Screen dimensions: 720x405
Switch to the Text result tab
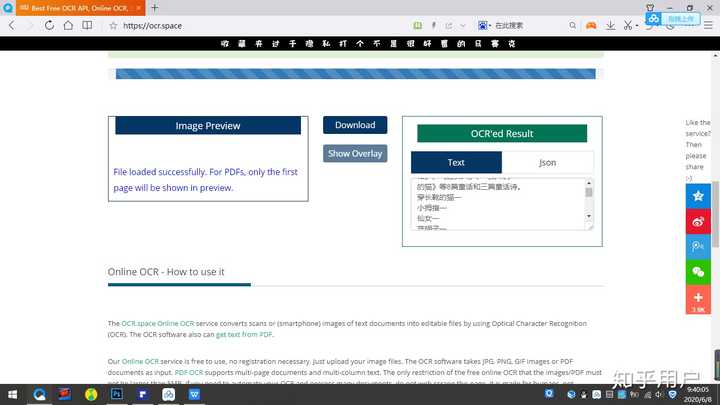point(456,163)
